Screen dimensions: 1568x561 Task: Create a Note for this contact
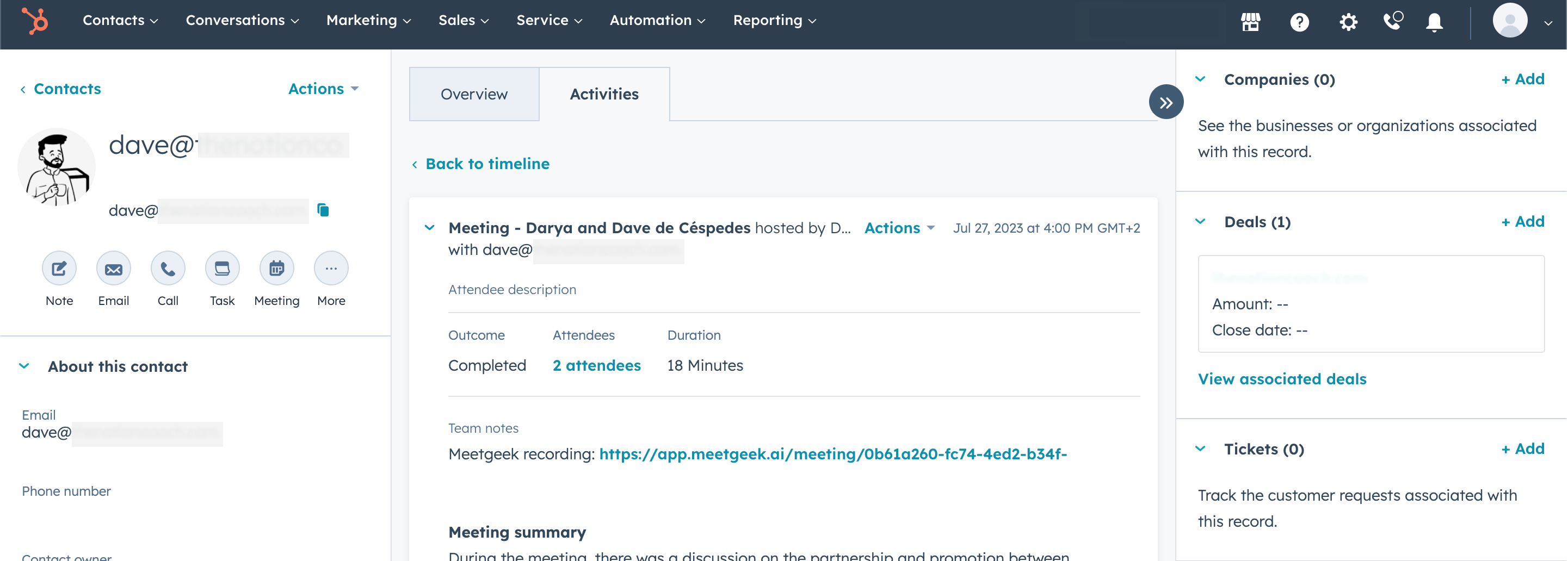pos(59,269)
